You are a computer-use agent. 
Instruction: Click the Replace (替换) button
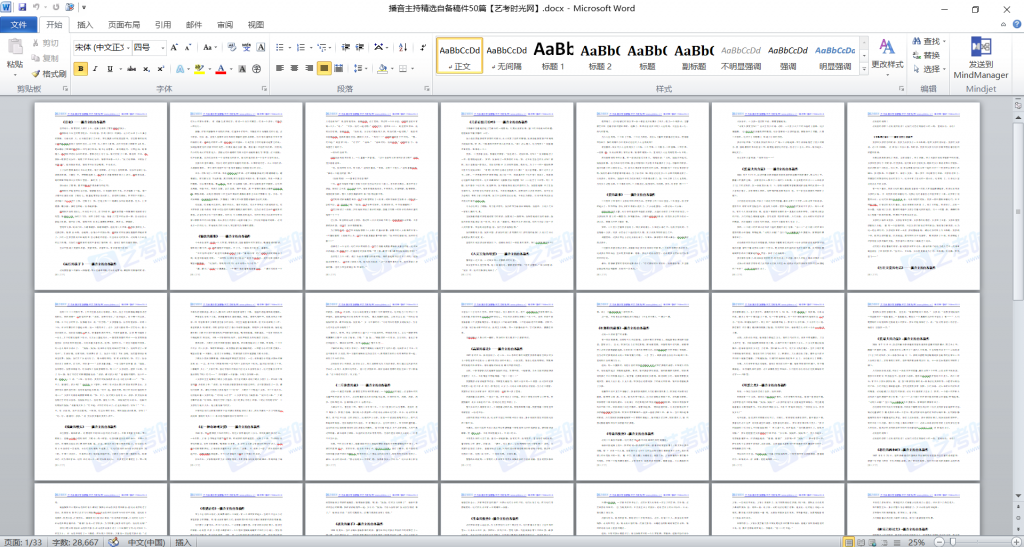coord(931,55)
